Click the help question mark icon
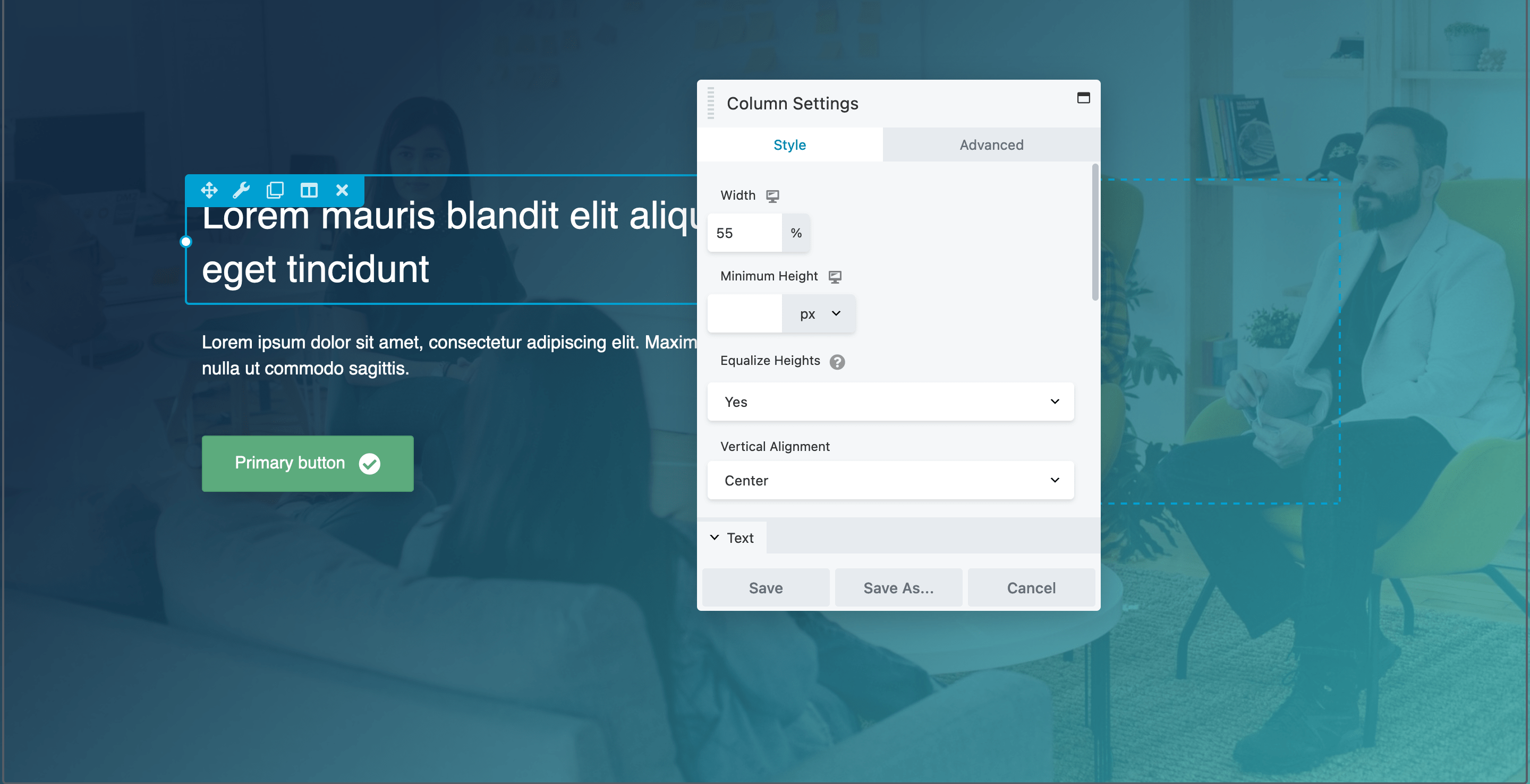1530x784 pixels. pyautogui.click(x=838, y=361)
